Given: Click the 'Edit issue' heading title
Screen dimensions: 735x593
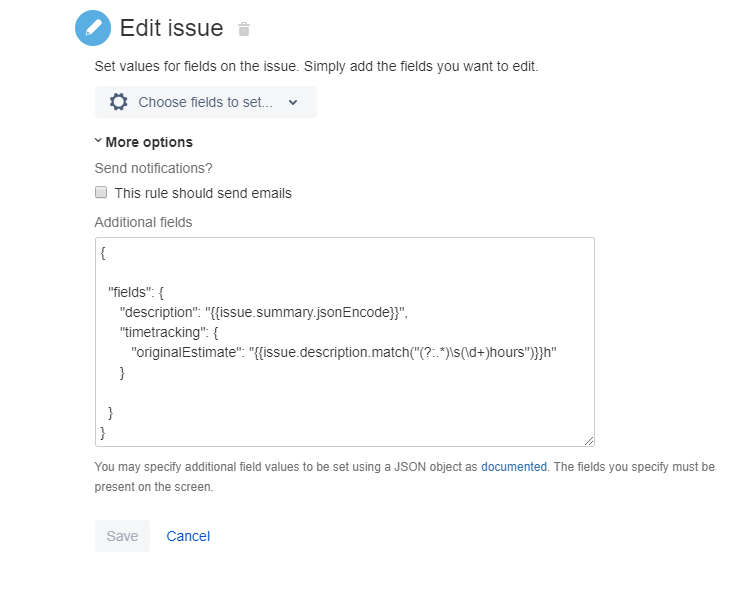Looking at the screenshot, I should pos(172,28).
